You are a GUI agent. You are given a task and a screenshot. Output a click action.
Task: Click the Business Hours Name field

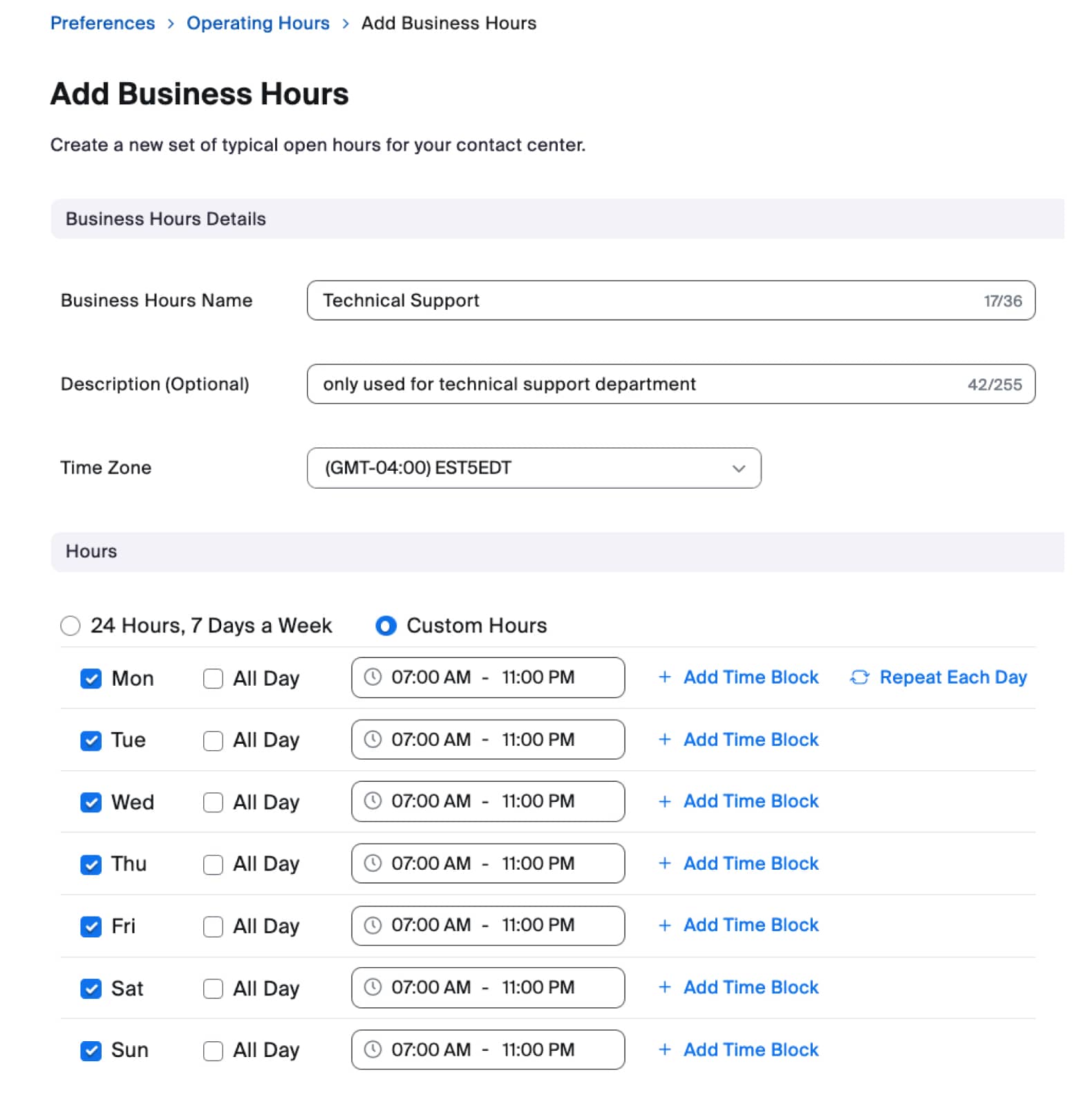click(643, 300)
